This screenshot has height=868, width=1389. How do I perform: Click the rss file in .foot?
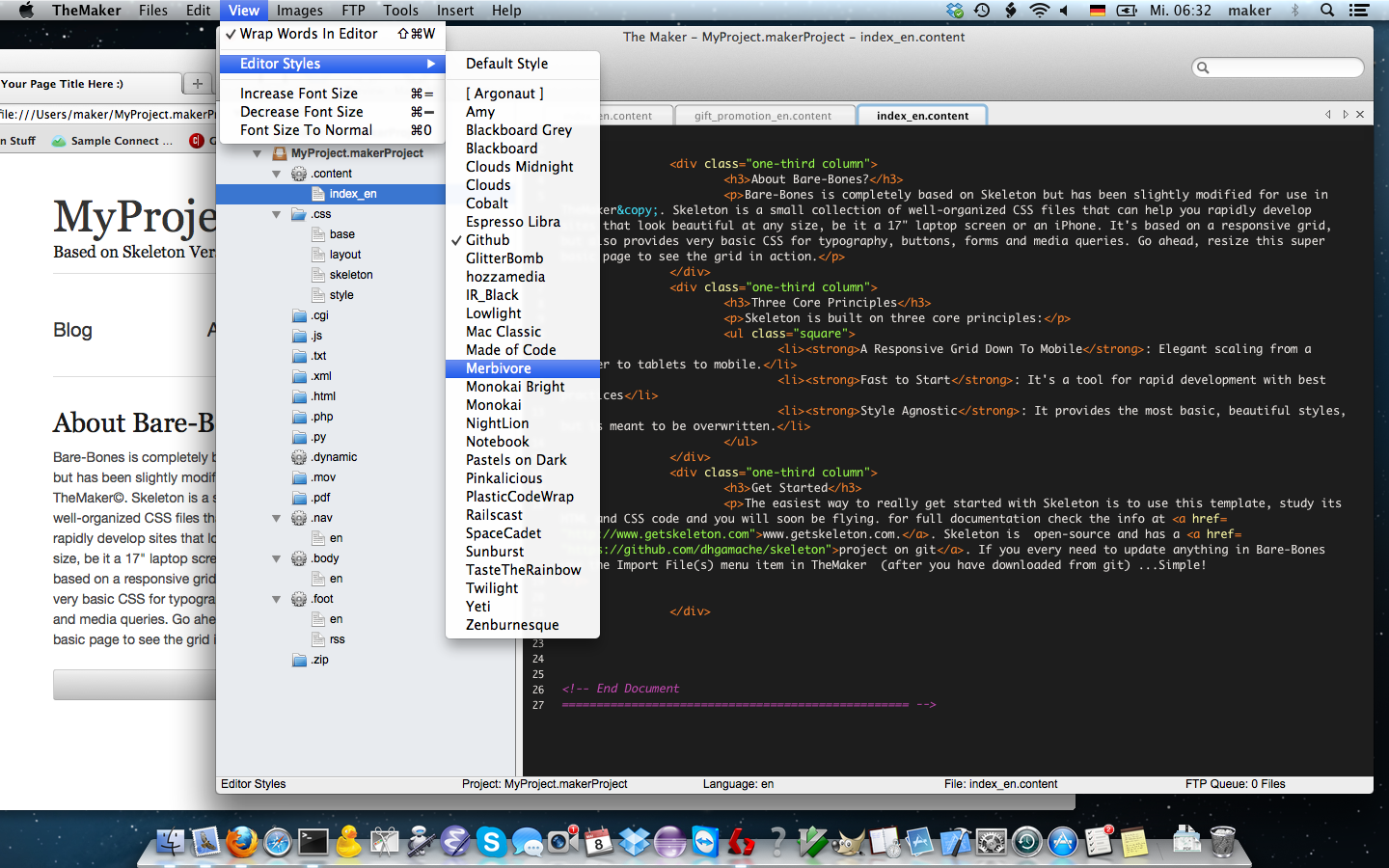pyautogui.click(x=337, y=639)
